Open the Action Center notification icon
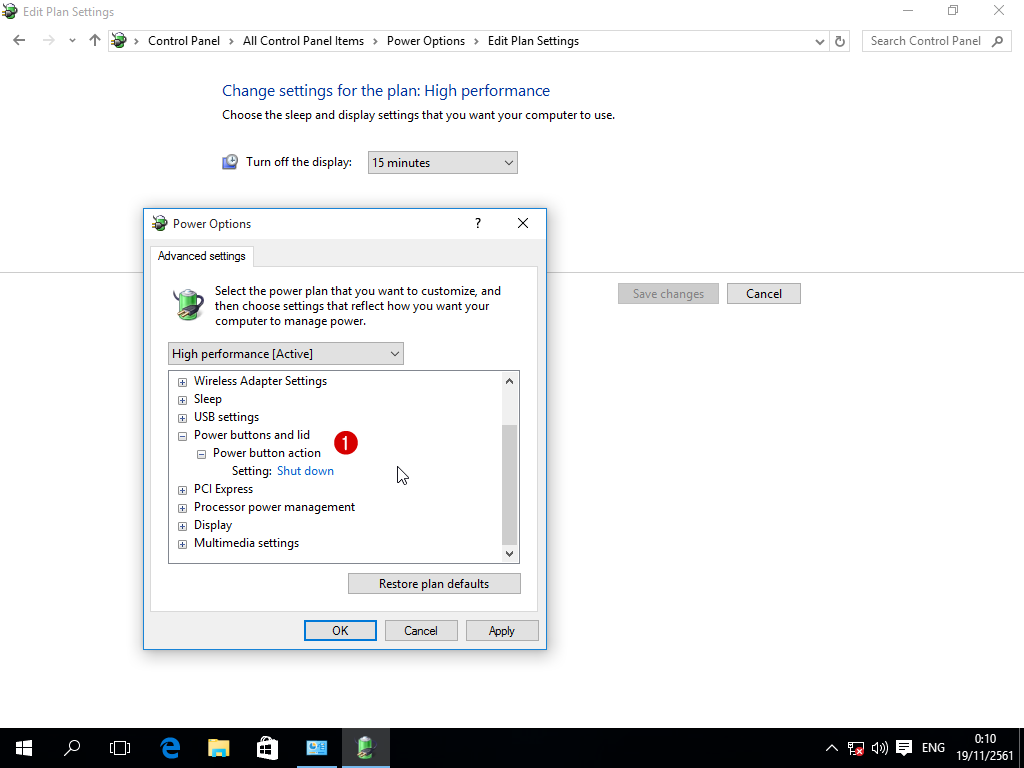This screenshot has width=1024, height=768. (904, 747)
